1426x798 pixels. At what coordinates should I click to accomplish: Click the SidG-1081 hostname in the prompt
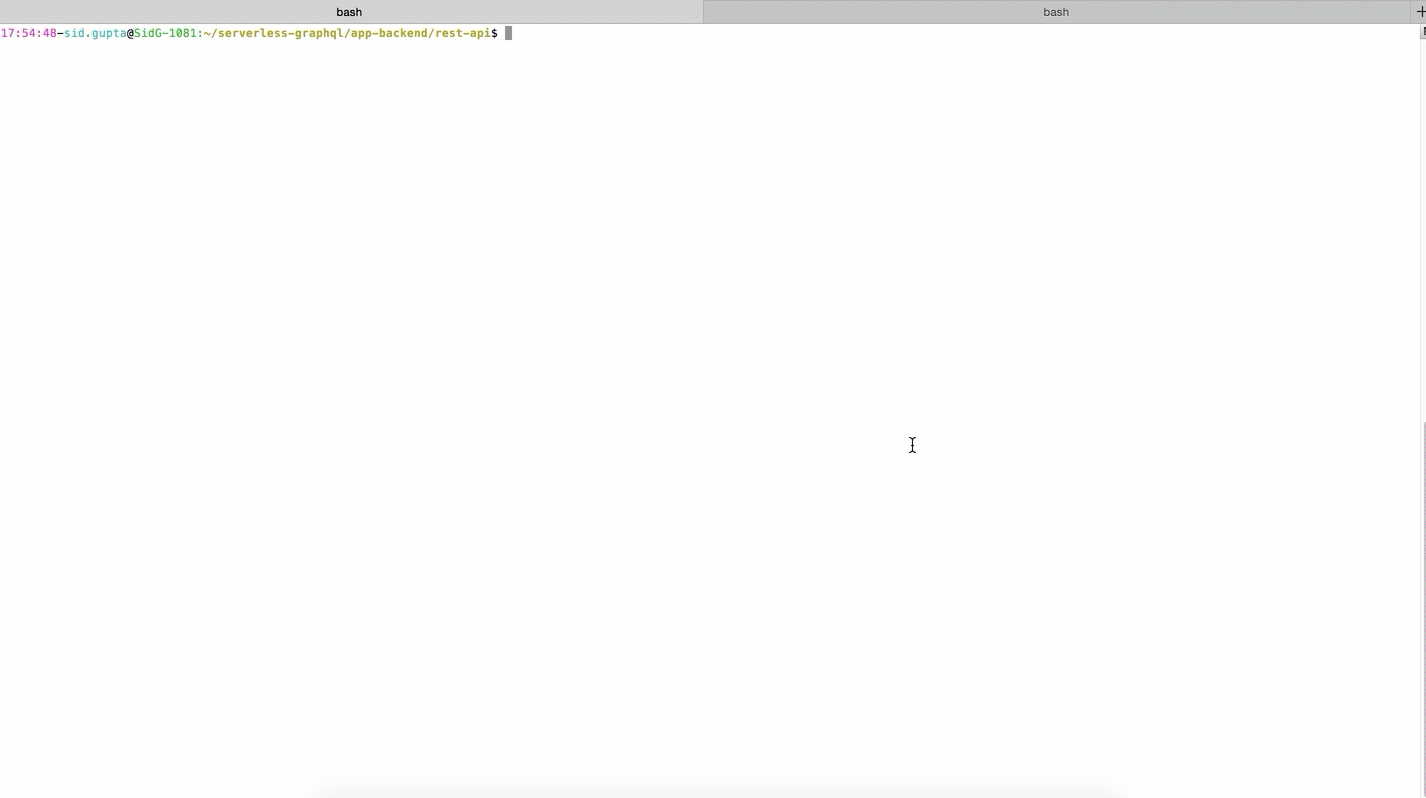click(165, 33)
